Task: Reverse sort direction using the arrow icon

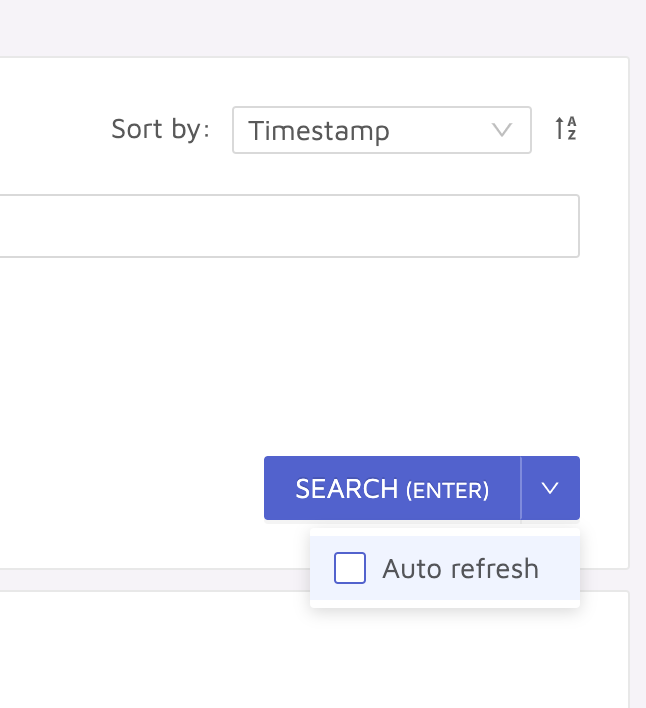Action: [566, 129]
